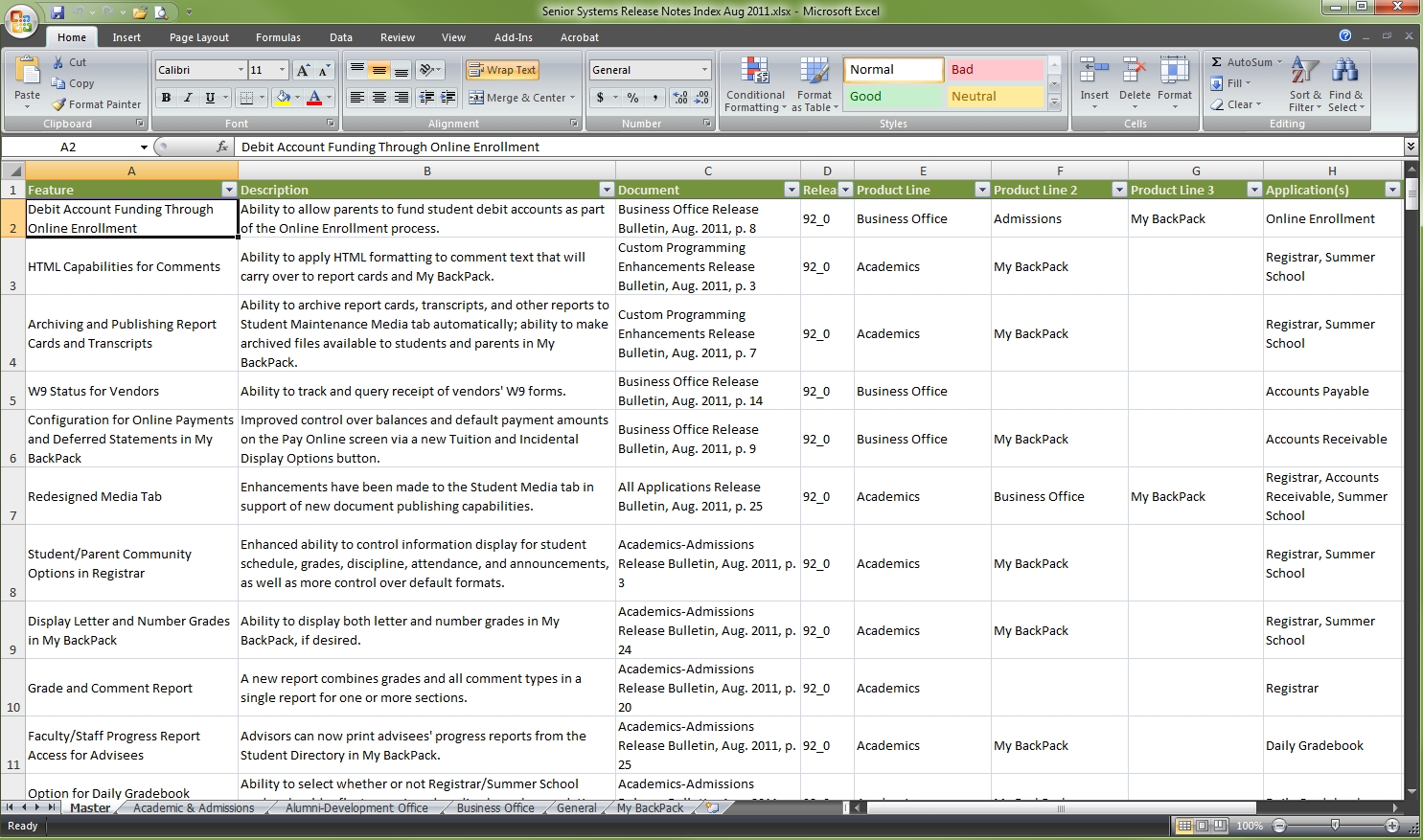The width and height of the screenshot is (1423, 840).
Task: Switch to the Formulas tab
Action: pos(278,37)
